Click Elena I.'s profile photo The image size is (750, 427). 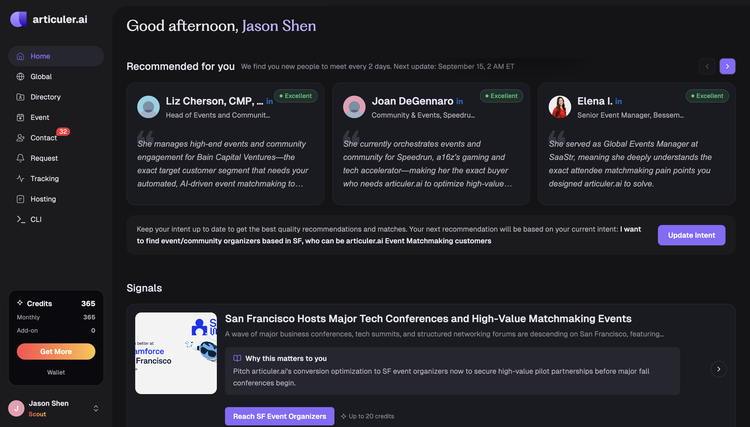(560, 107)
